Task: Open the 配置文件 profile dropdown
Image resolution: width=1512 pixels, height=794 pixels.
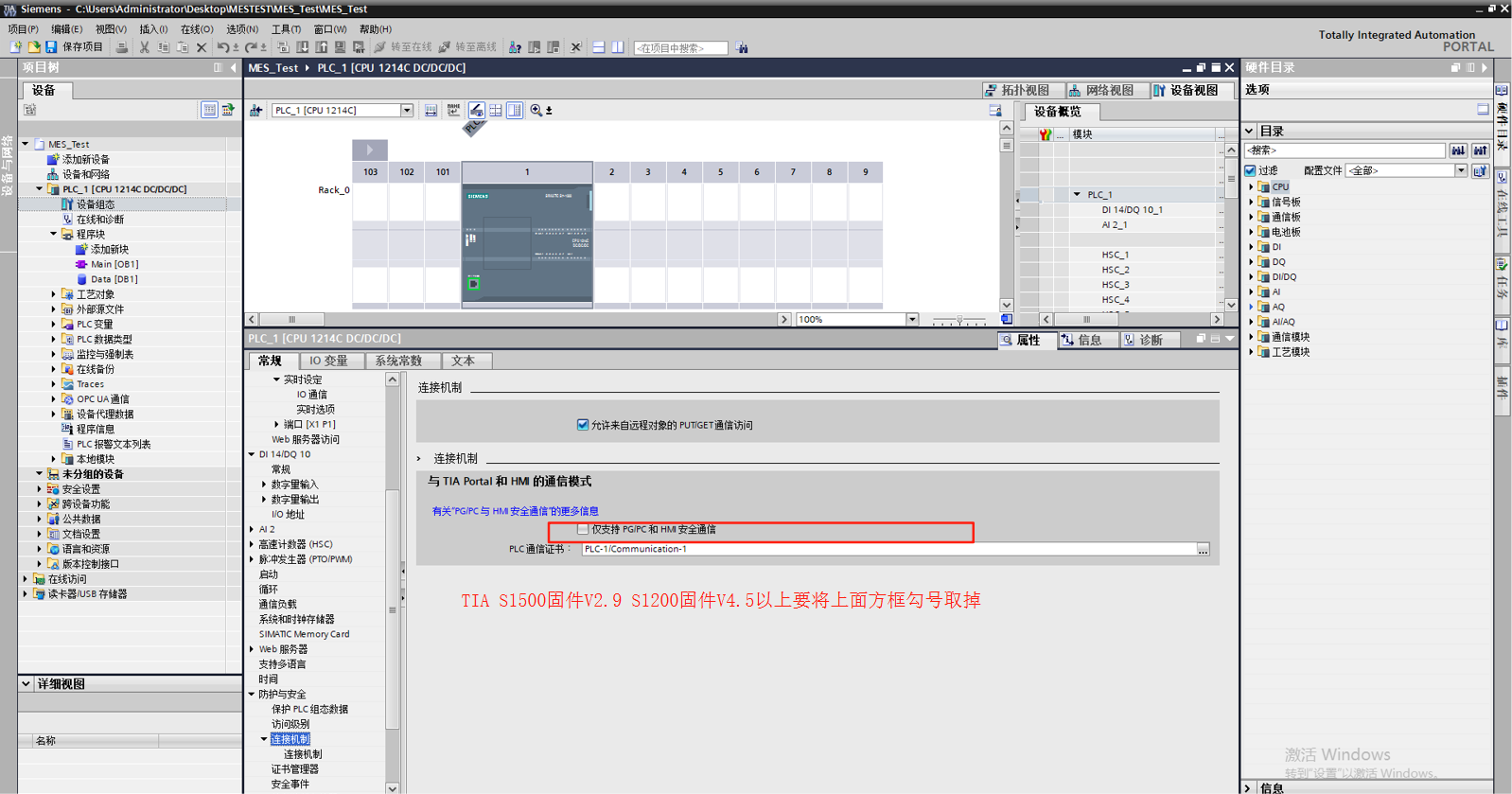Action: [x=1461, y=171]
